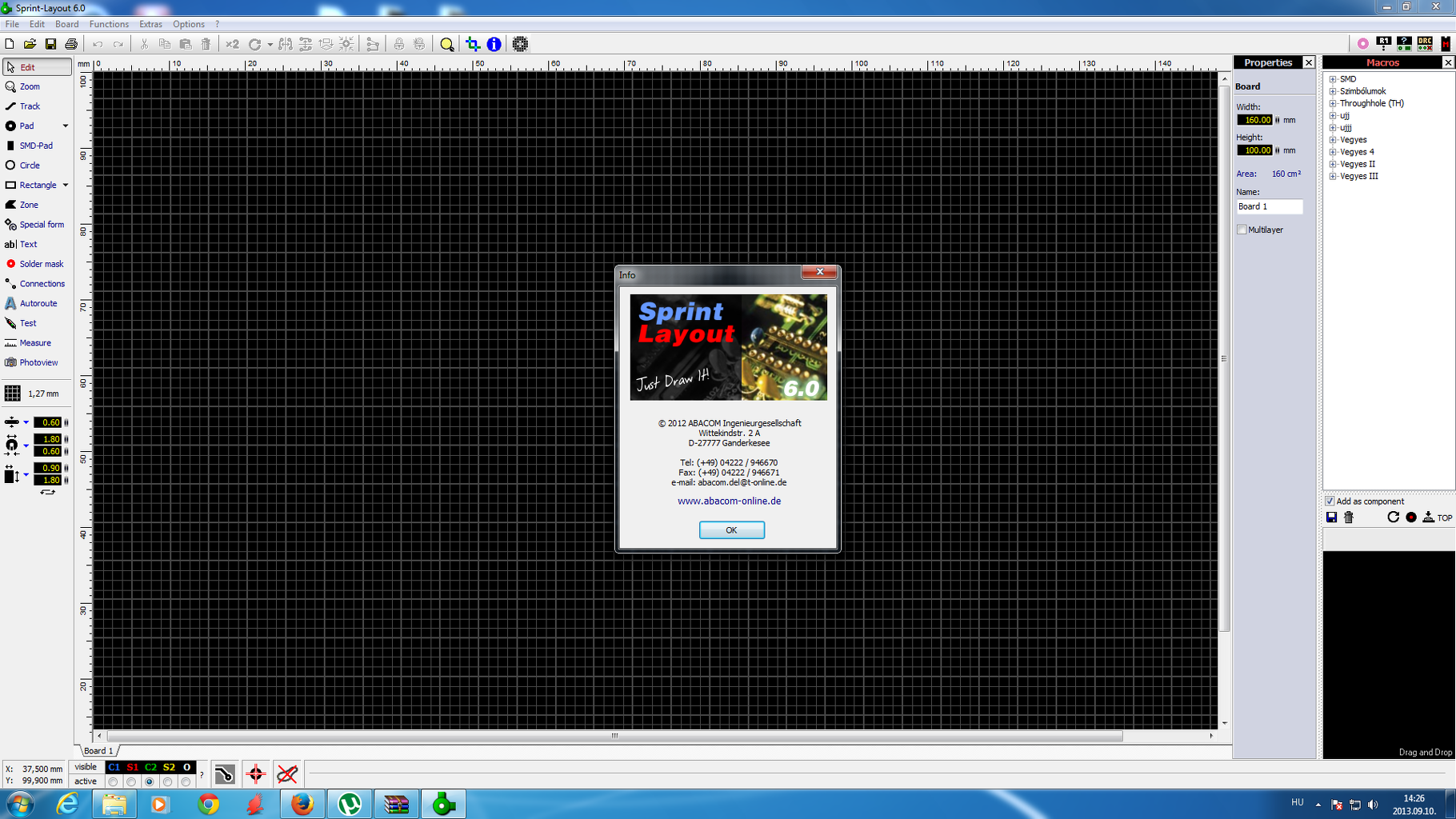Toggle the red M Macros panel icon

(1446, 44)
